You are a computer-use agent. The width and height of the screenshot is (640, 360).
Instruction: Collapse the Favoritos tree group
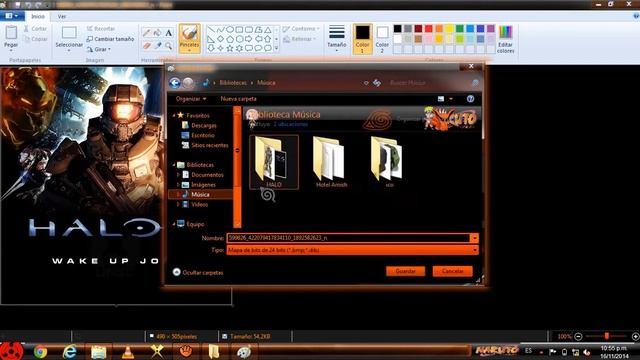click(x=174, y=116)
